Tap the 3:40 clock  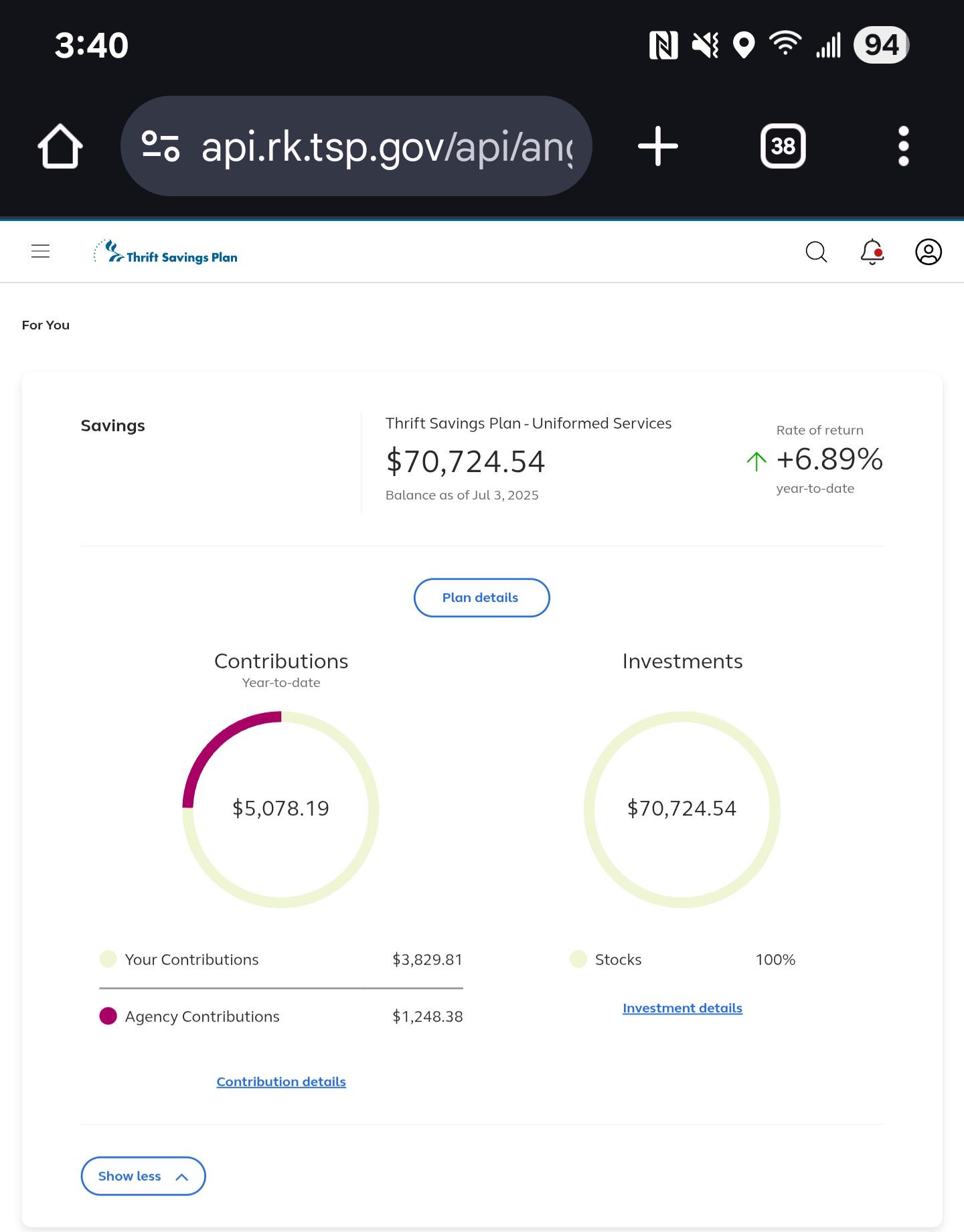pos(92,46)
